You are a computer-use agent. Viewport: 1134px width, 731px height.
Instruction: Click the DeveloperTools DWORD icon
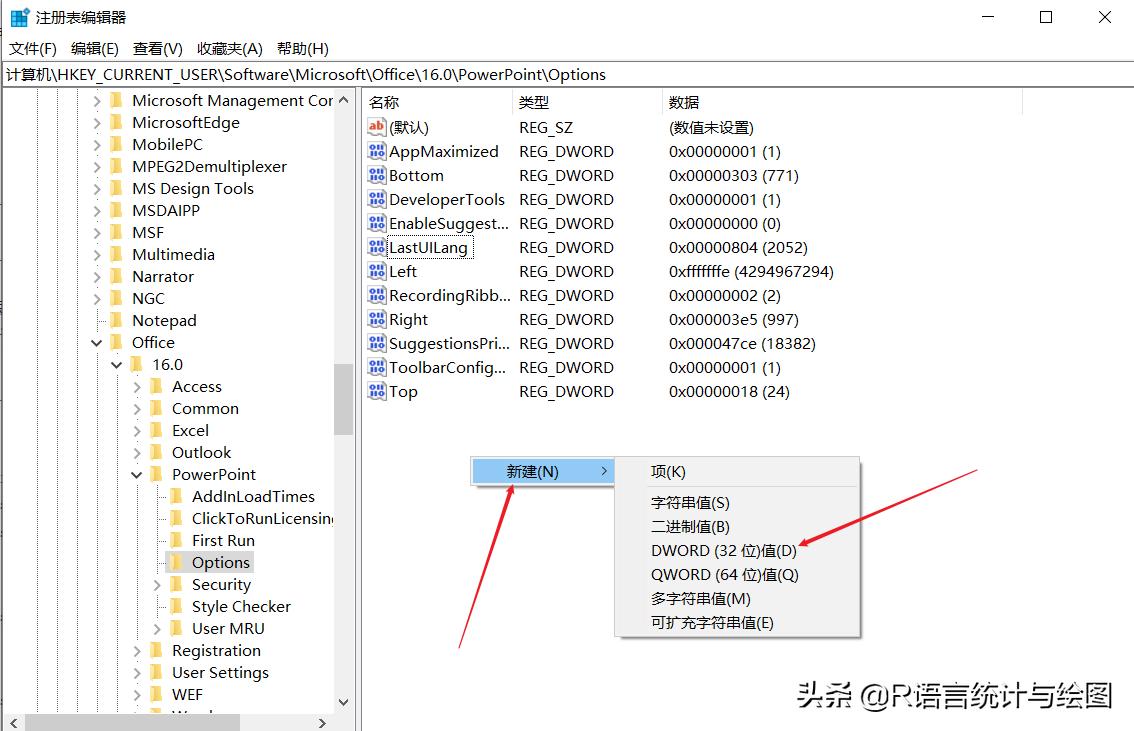(x=376, y=199)
